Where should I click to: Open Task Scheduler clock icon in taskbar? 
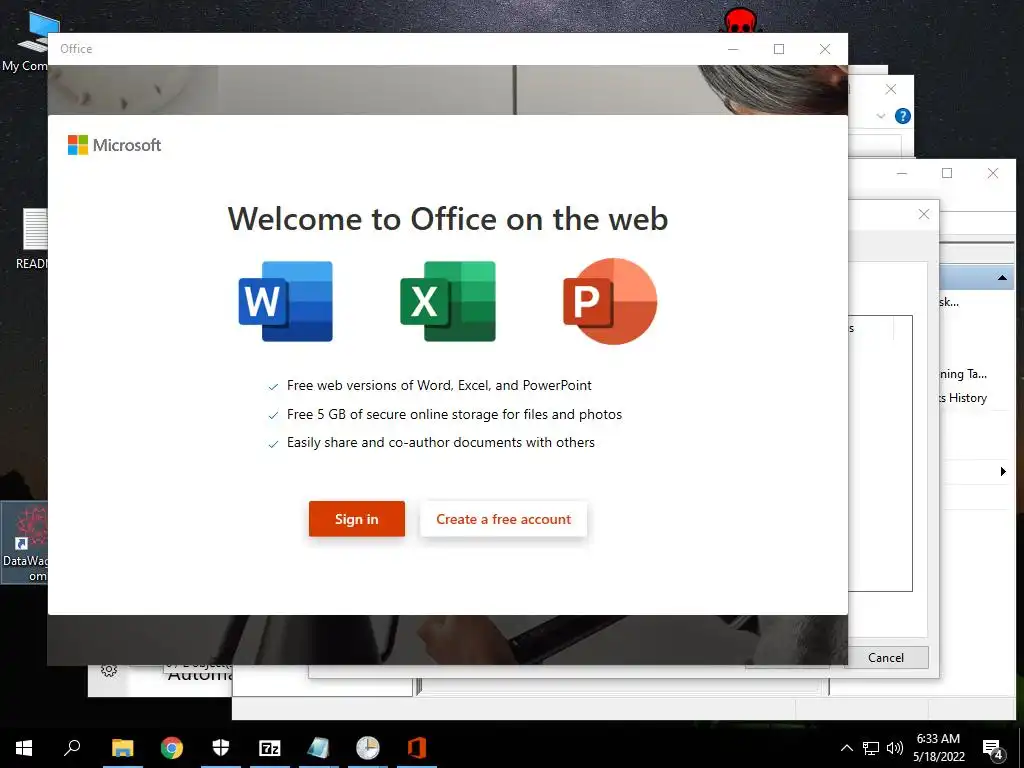click(368, 748)
